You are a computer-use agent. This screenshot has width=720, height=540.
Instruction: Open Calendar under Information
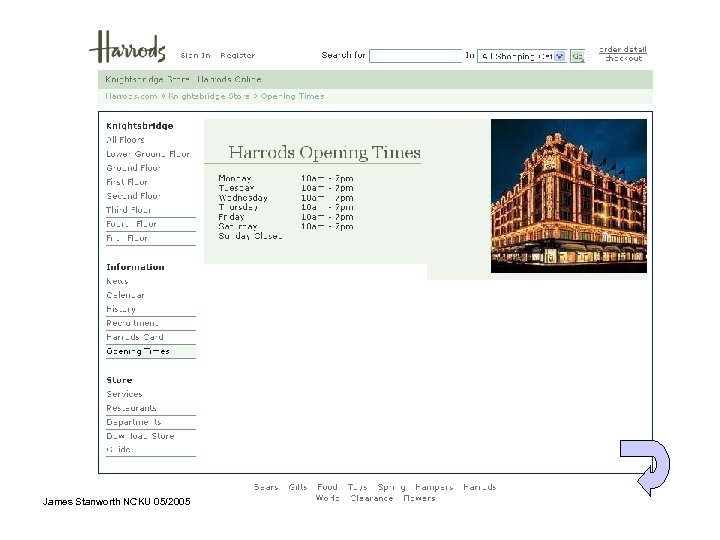click(x=125, y=295)
